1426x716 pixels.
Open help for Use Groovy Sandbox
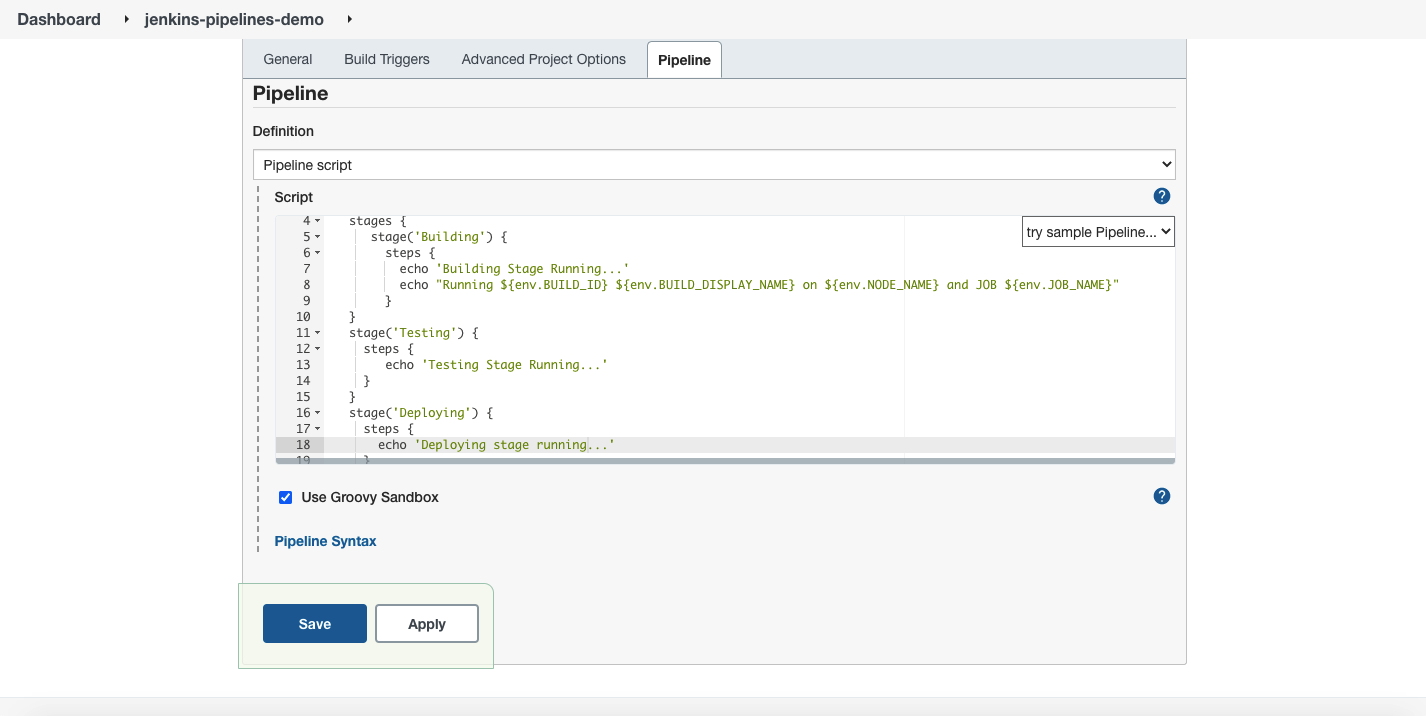[1161, 496]
